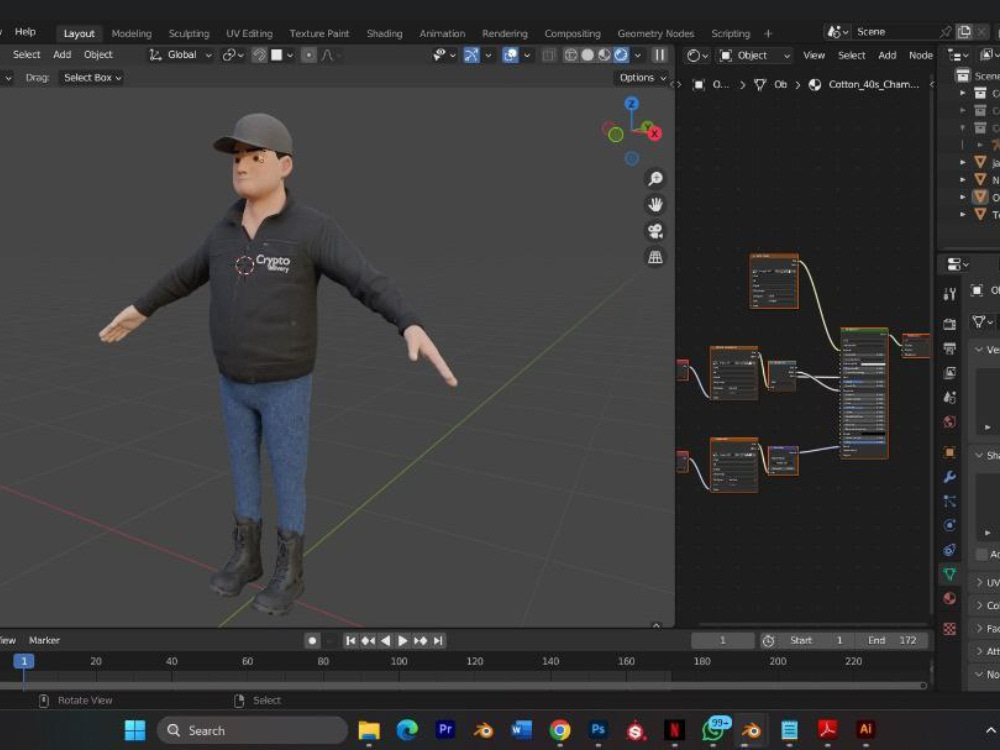The height and width of the screenshot is (750, 1000).
Task: Switch to Sculpting workspace tab
Action: click(x=189, y=33)
